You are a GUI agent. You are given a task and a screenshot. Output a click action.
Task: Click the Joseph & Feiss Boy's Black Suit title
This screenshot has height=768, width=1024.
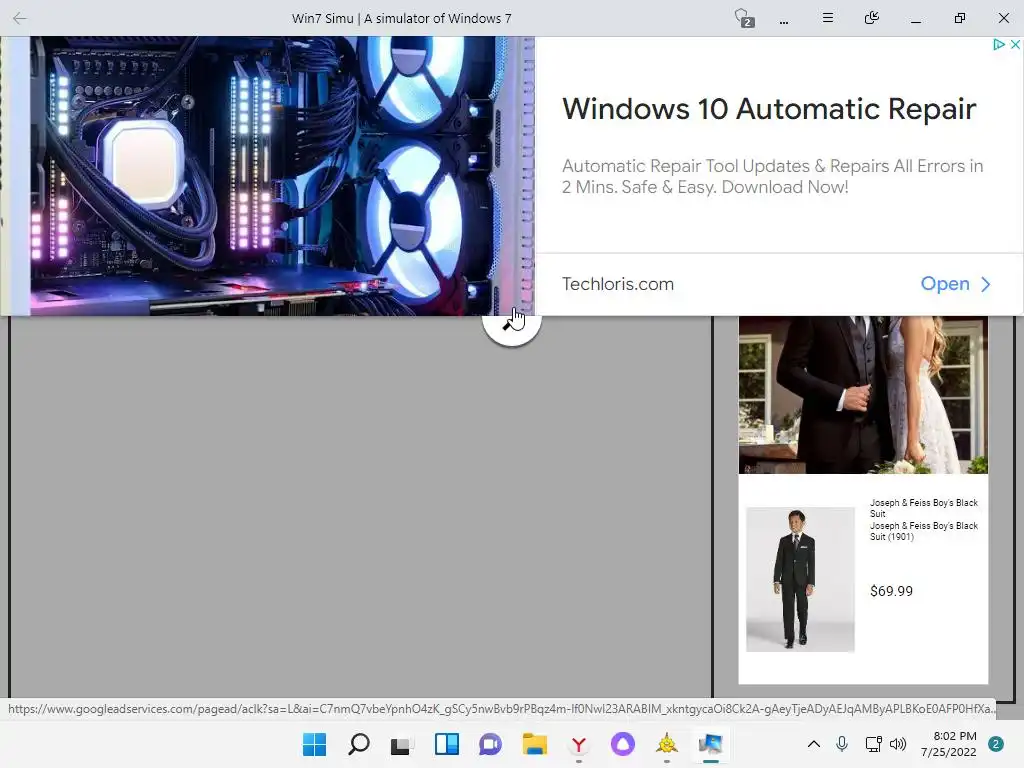click(923, 508)
